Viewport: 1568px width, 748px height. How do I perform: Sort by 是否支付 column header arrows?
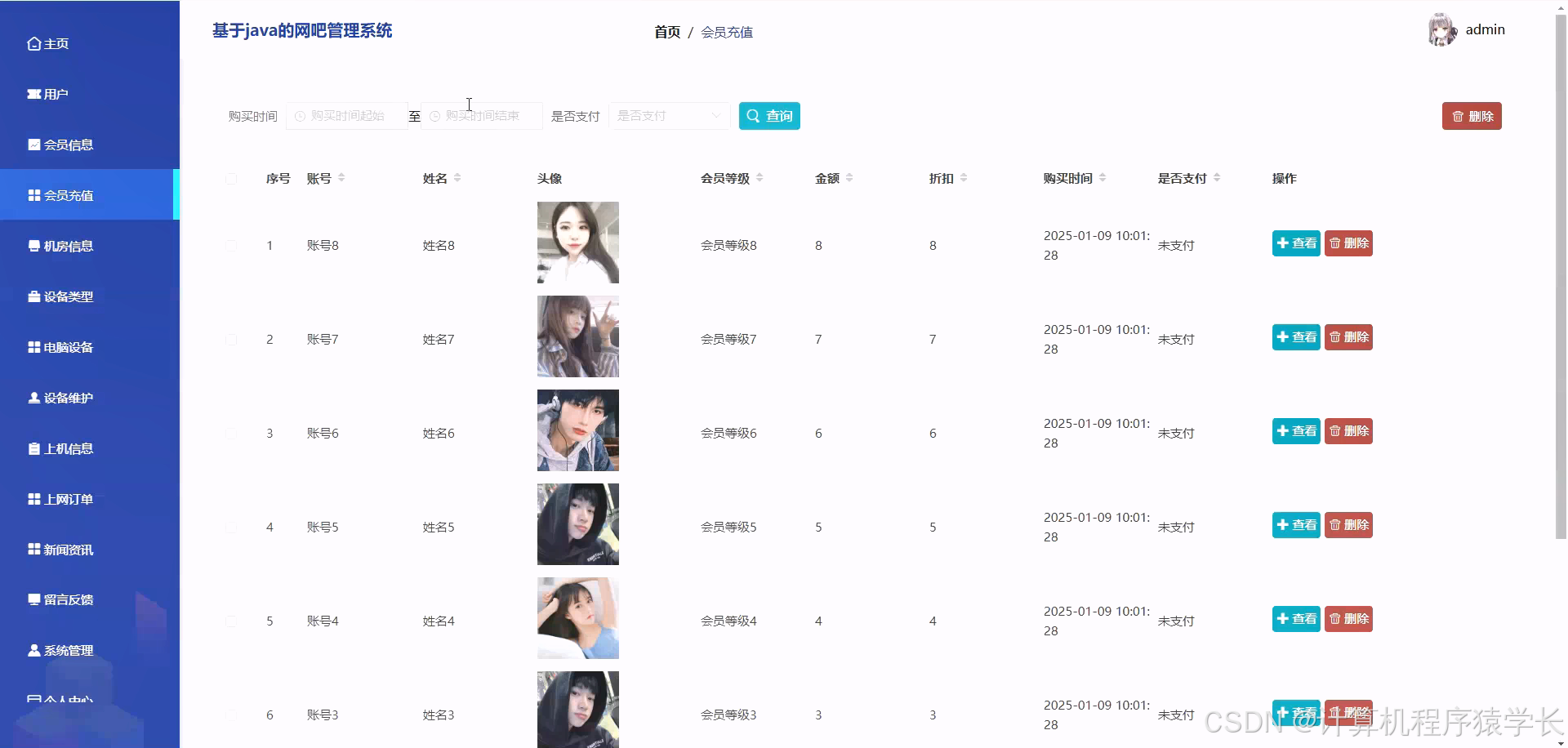coord(1217,178)
